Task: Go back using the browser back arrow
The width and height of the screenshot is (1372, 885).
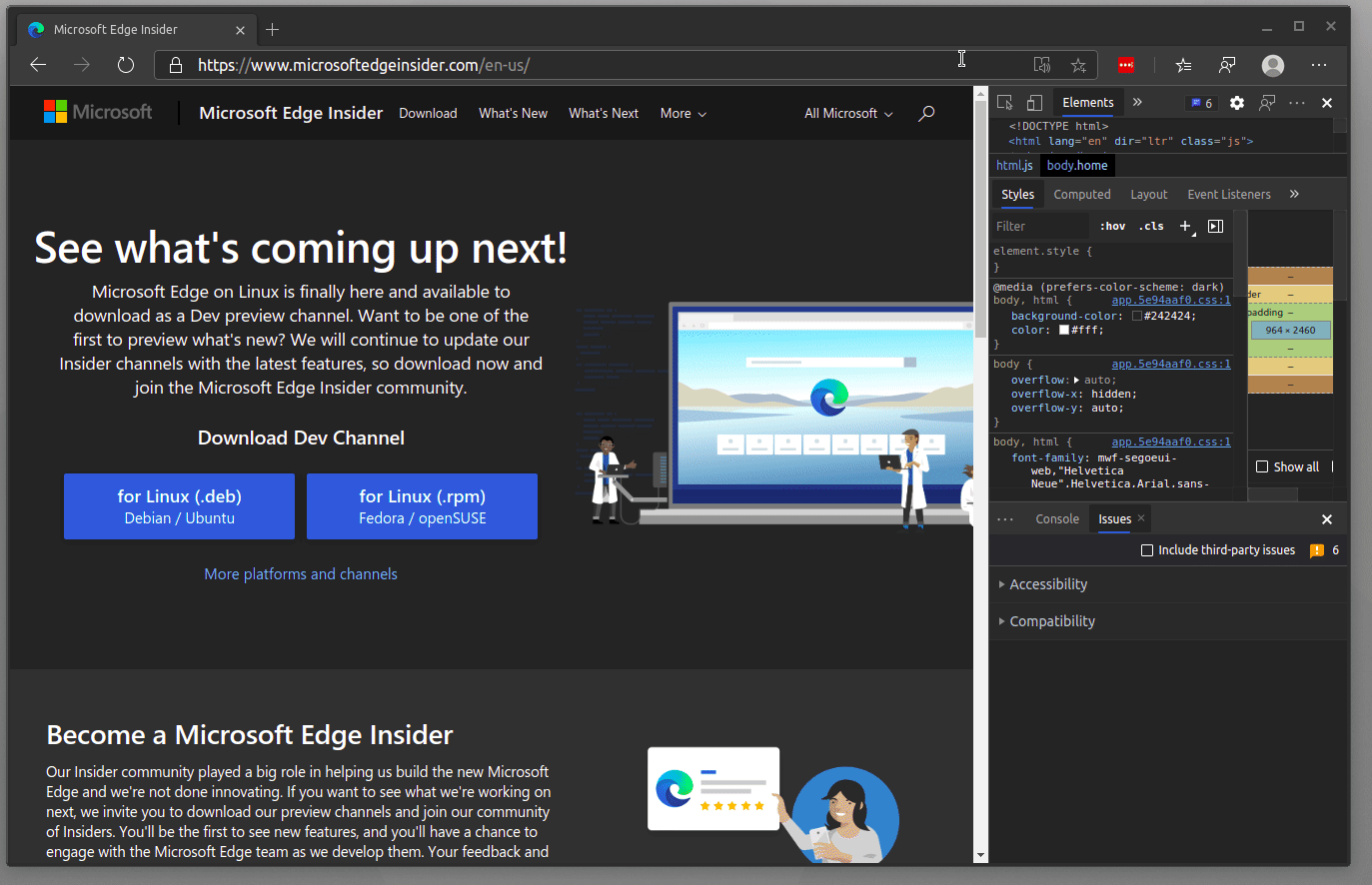Action: point(38,65)
